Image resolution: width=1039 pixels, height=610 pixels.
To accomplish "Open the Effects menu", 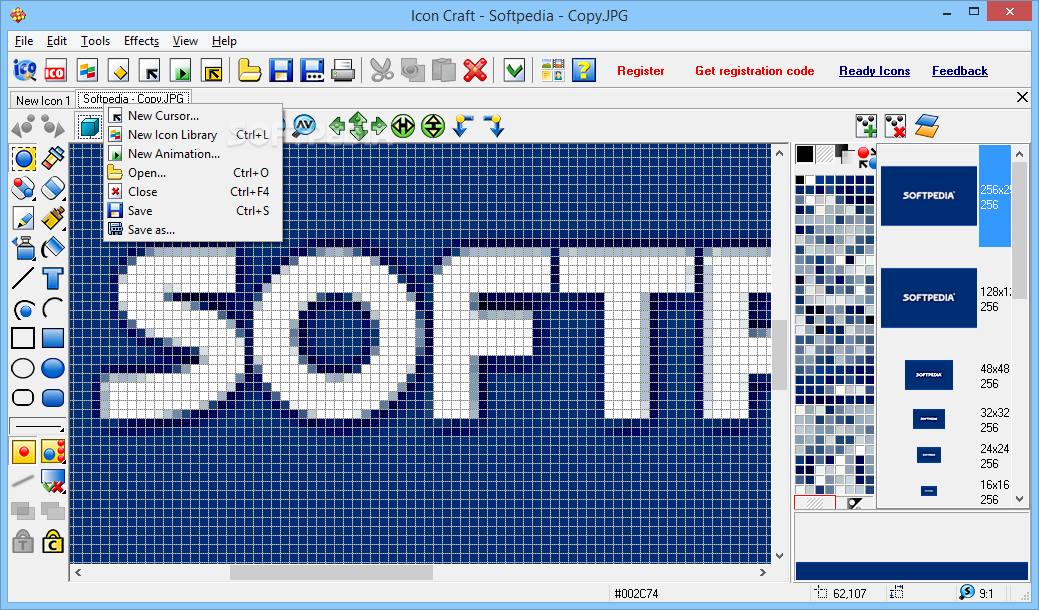I will pyautogui.click(x=141, y=41).
